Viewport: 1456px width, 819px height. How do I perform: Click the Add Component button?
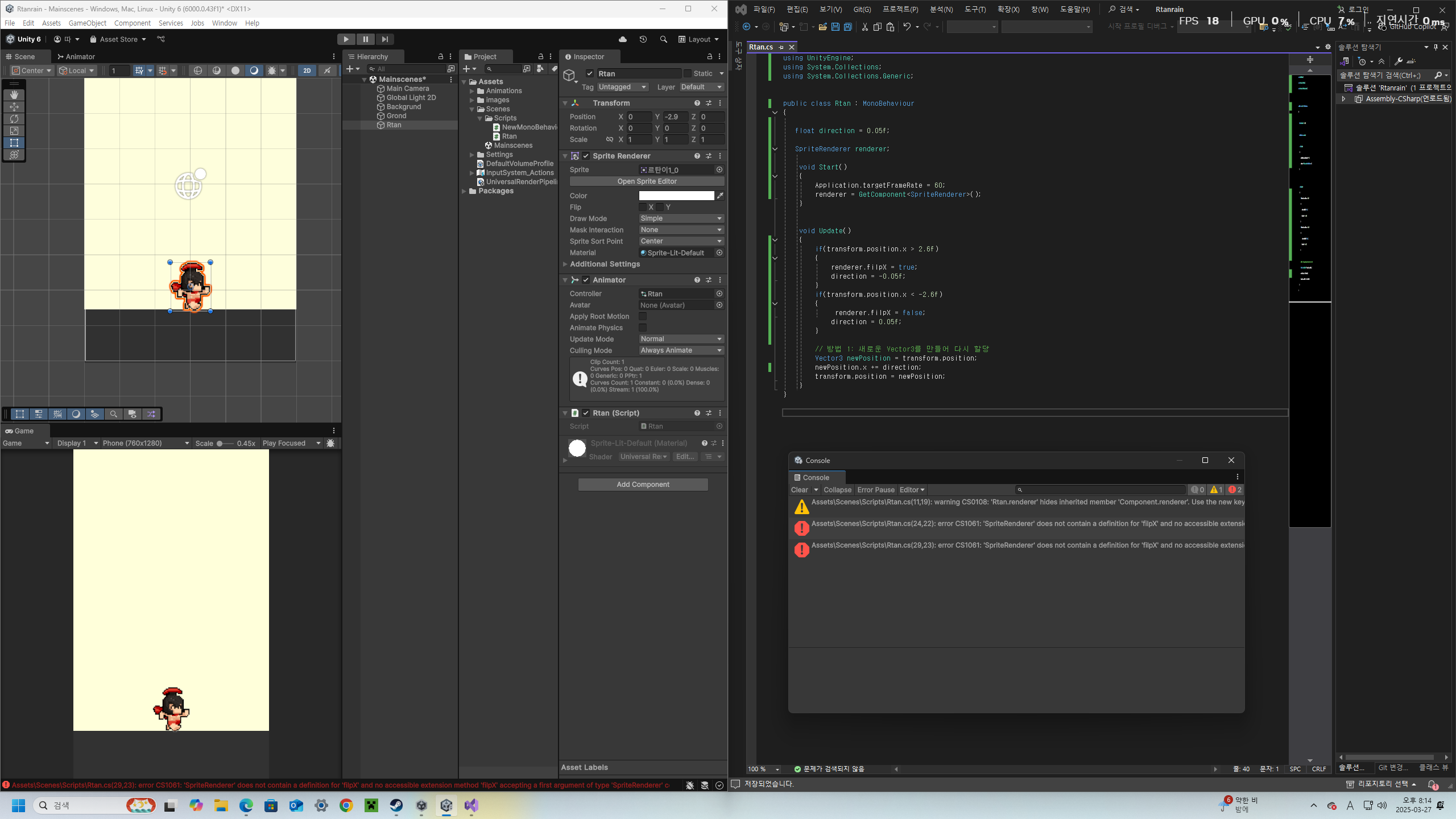coord(643,485)
